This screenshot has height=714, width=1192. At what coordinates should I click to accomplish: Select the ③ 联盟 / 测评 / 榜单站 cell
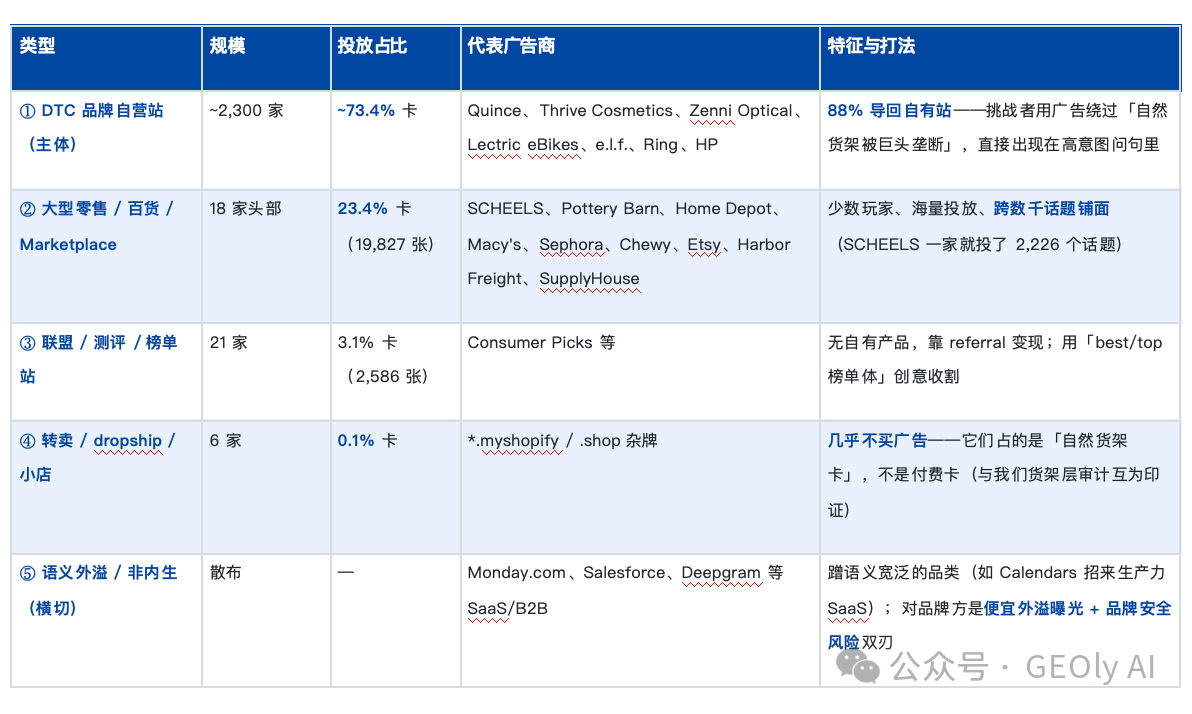(x=106, y=372)
